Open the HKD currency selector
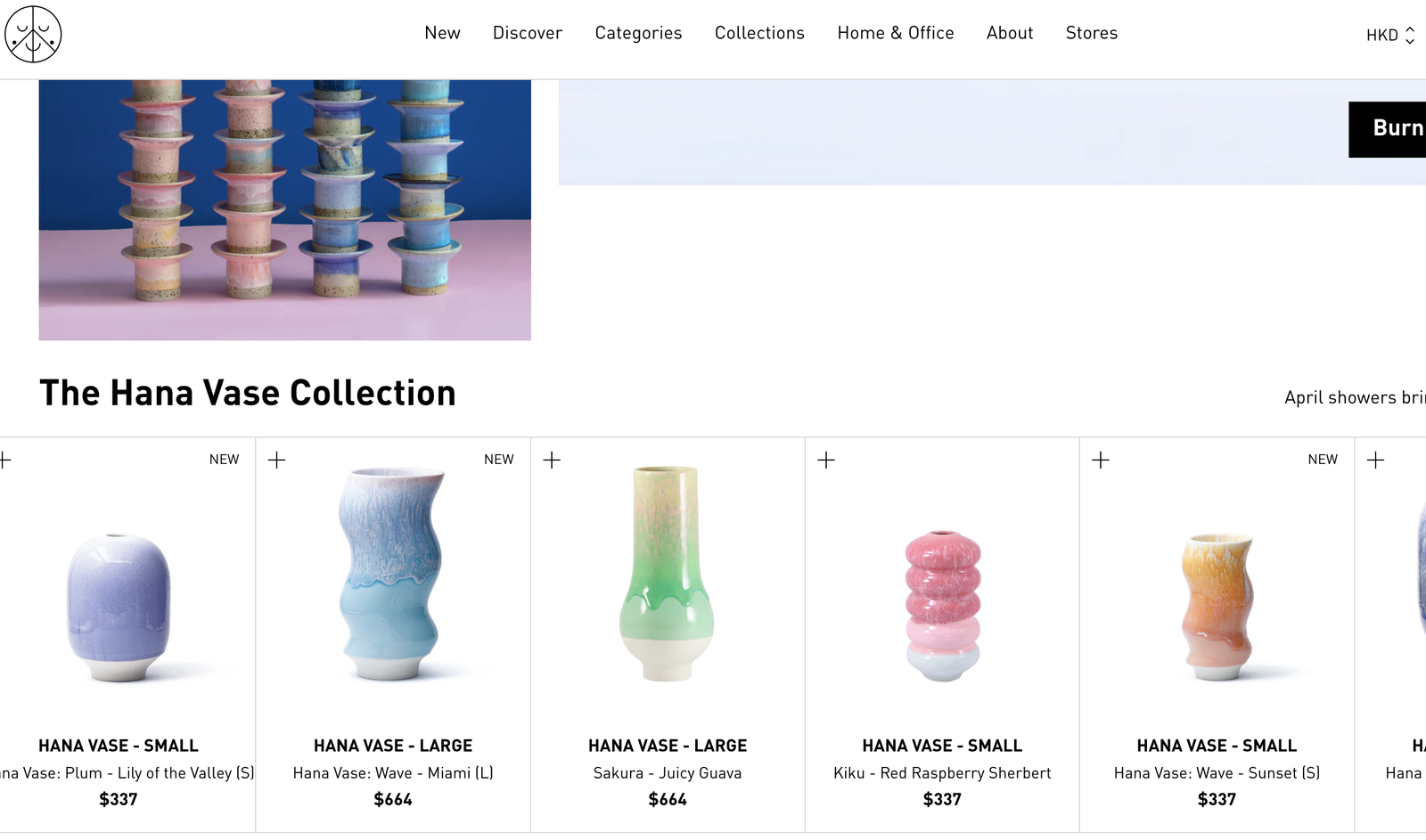Image resolution: width=1426 pixels, height=840 pixels. point(1390,35)
